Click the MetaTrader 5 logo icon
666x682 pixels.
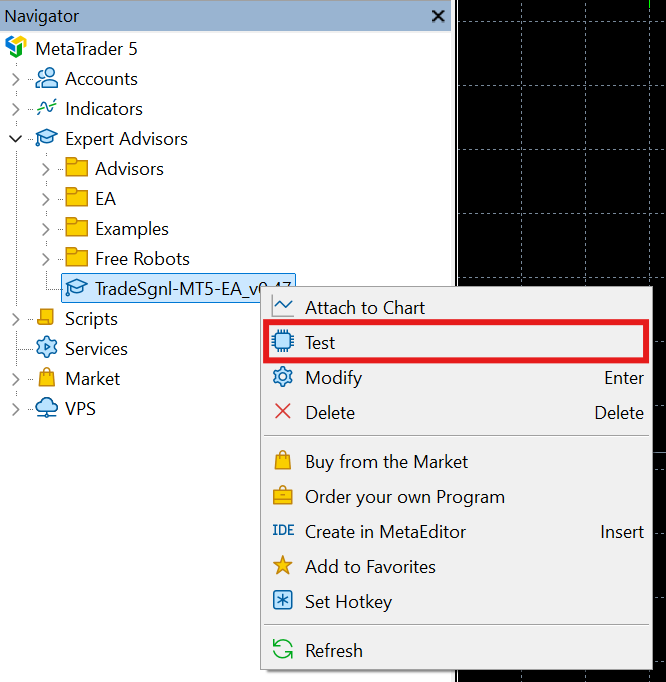[16, 47]
